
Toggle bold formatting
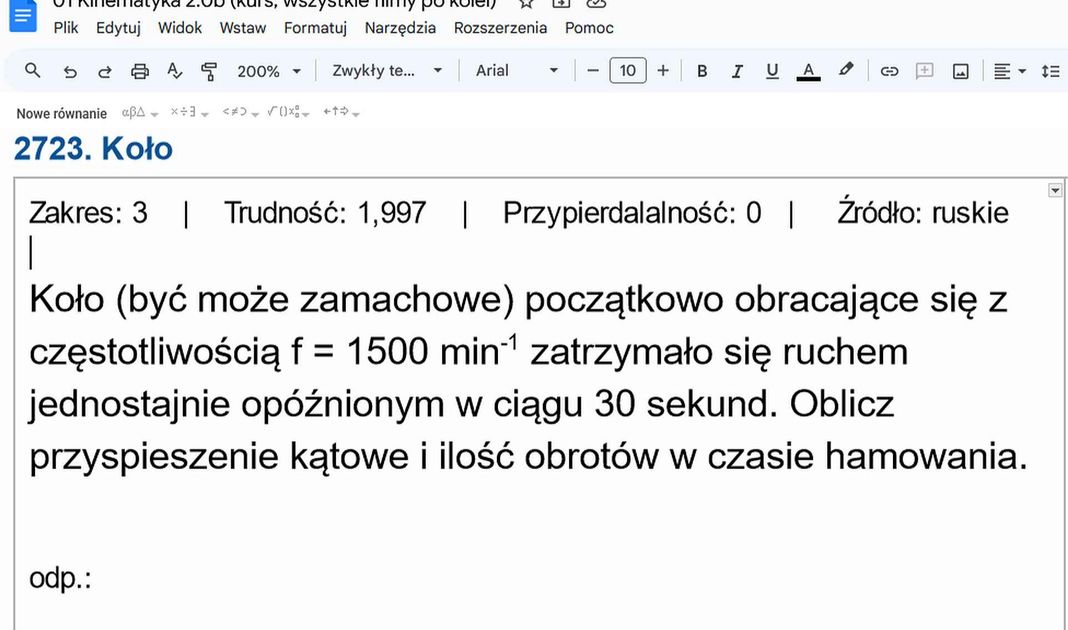[x=702, y=71]
